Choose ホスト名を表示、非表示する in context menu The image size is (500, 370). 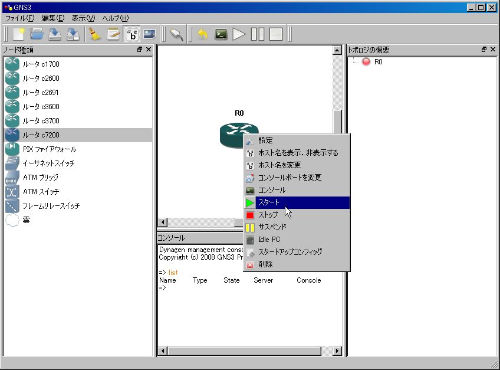tap(297, 153)
